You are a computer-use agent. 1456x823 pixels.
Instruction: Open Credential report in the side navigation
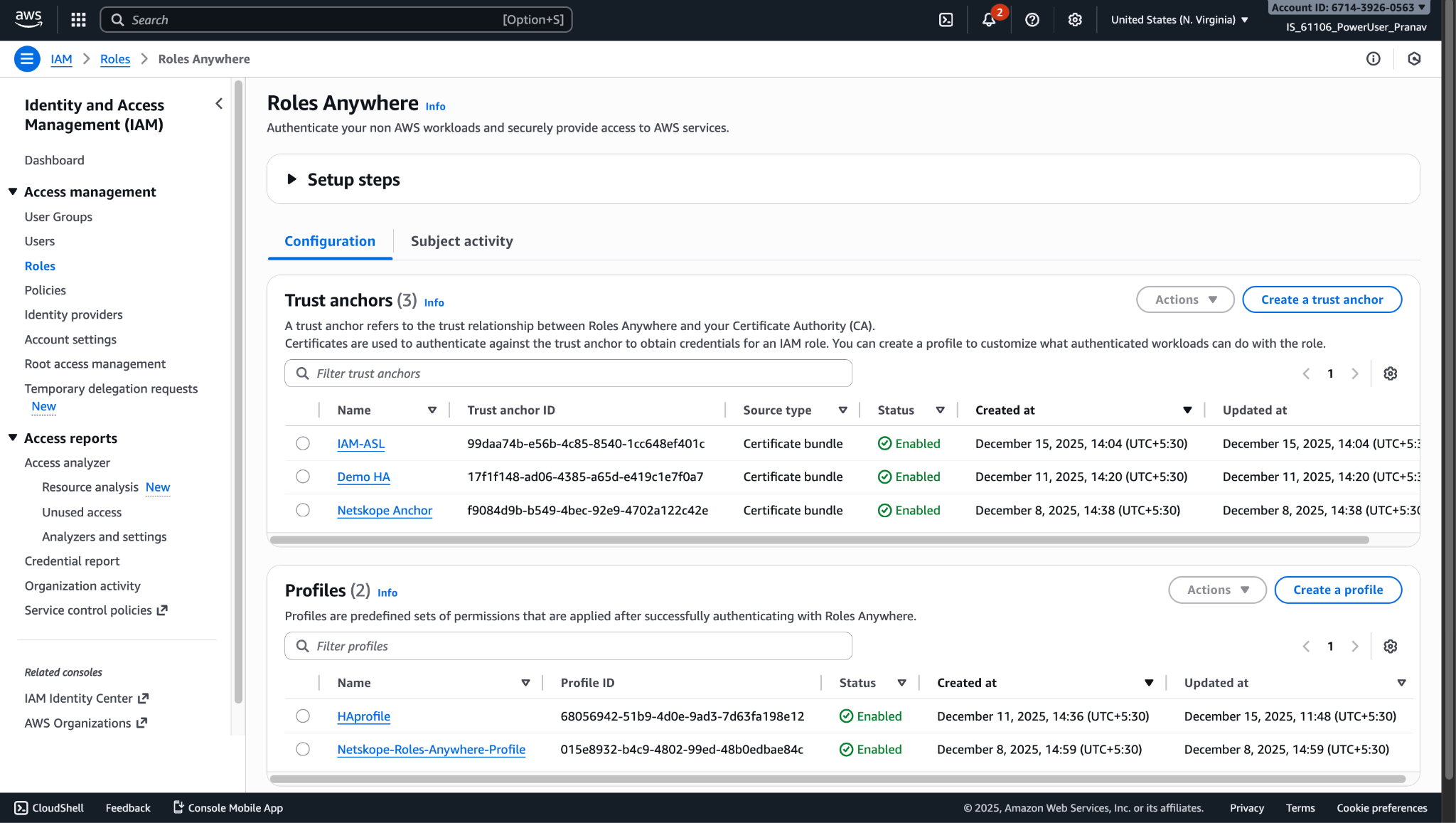pos(73,561)
